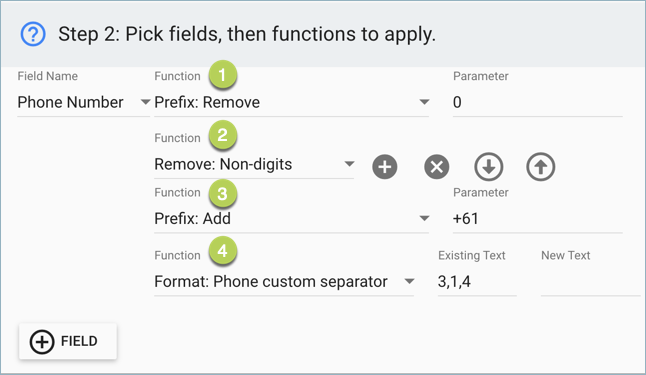The width and height of the screenshot is (646, 375).
Task: Open the blue help question mark icon
Action: [33, 34]
